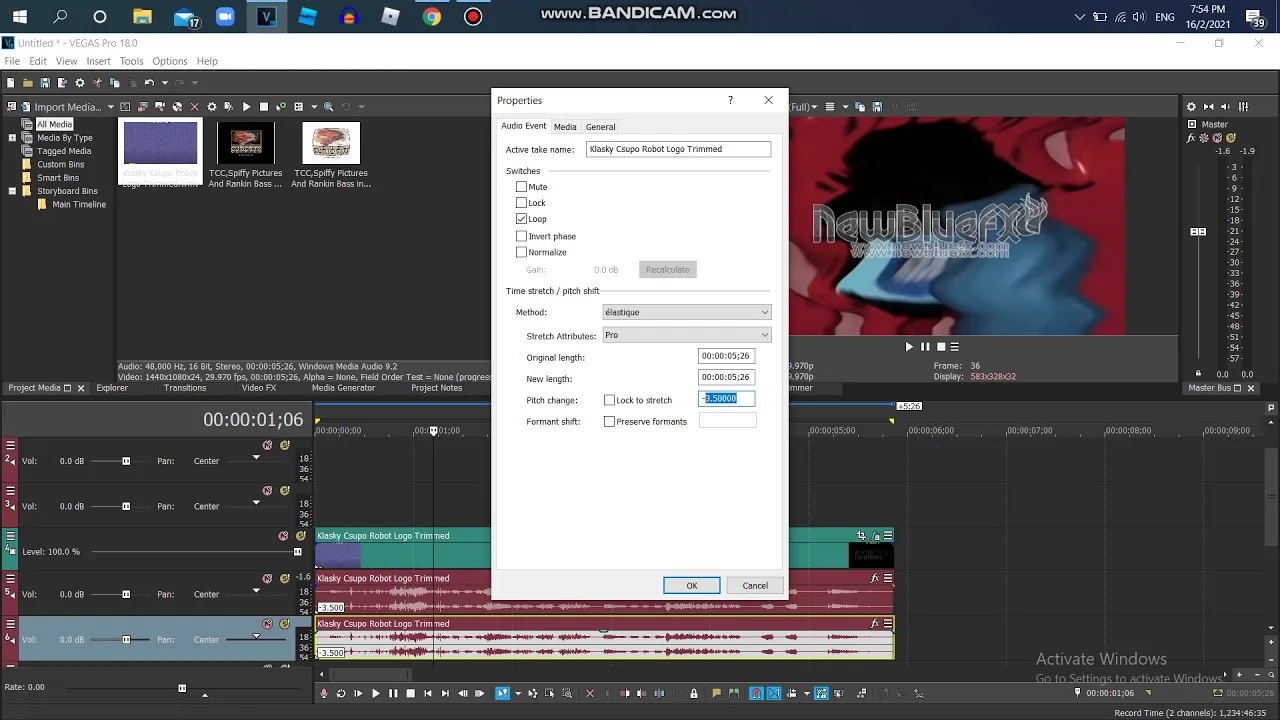Toggle mute on the selected audio track header

[x=267, y=624]
